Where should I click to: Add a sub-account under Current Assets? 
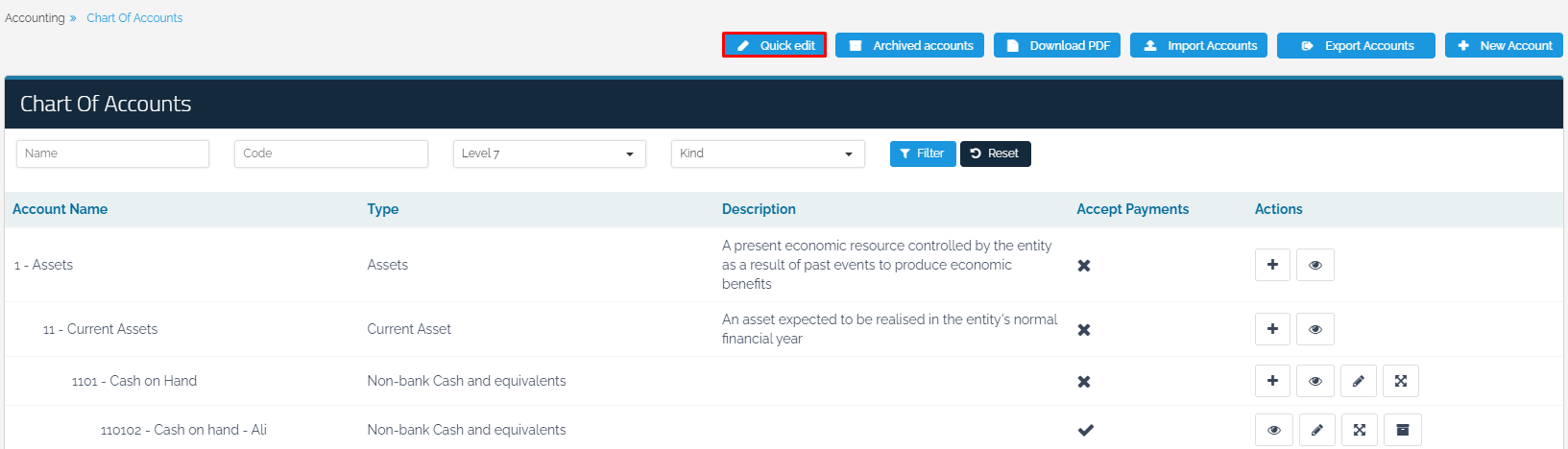[x=1272, y=329]
